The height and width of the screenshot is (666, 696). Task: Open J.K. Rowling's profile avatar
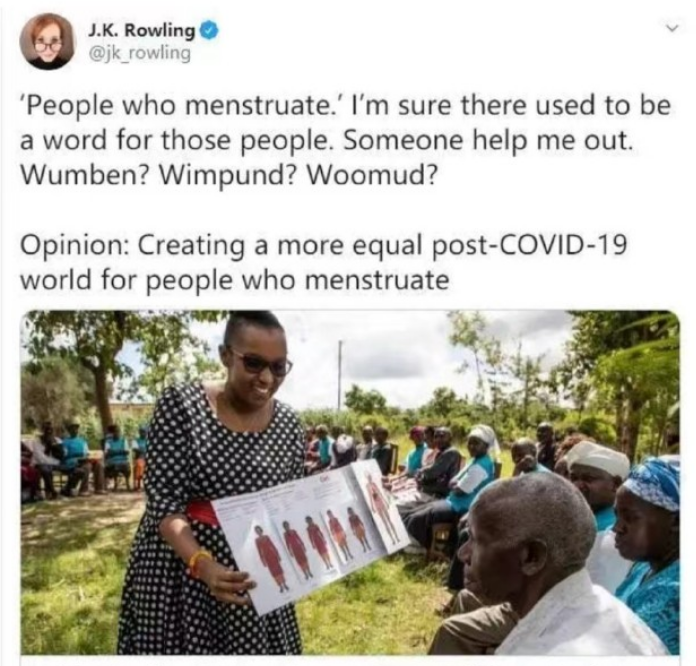pyautogui.click(x=46, y=41)
